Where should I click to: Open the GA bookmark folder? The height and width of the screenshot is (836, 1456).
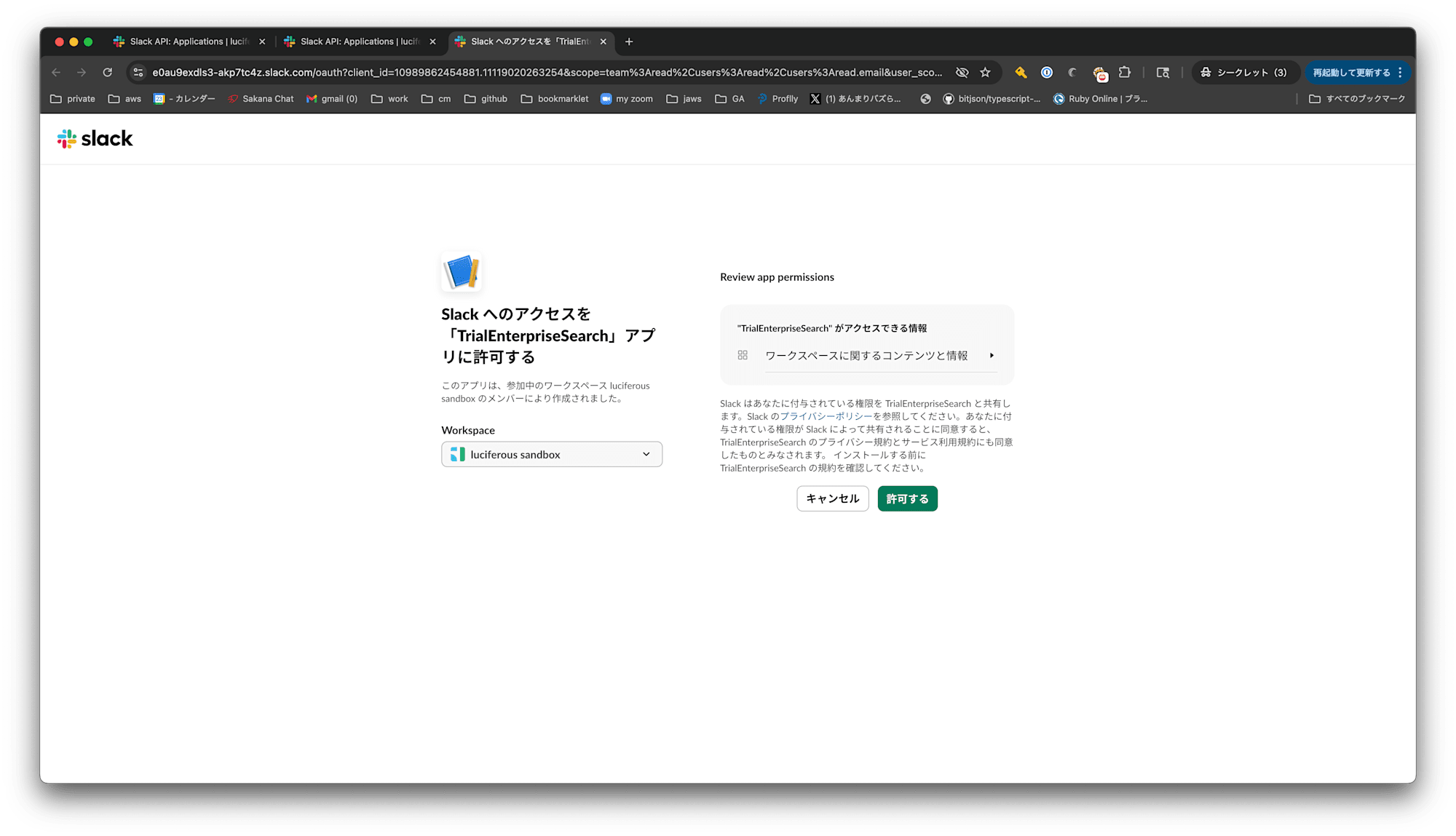click(729, 98)
